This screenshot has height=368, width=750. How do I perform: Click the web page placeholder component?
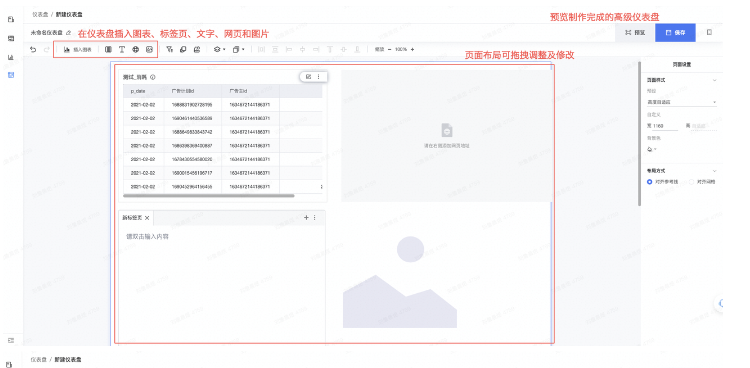coord(446,136)
